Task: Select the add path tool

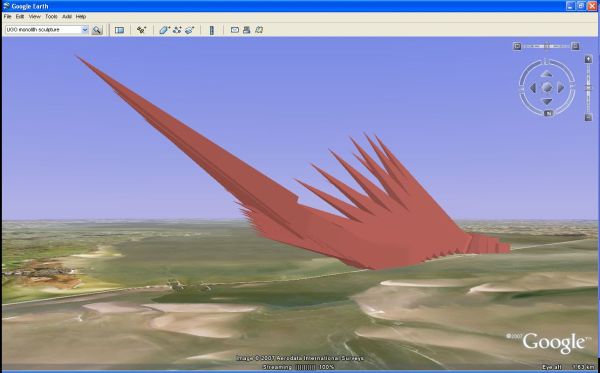Action: pyautogui.click(x=177, y=30)
